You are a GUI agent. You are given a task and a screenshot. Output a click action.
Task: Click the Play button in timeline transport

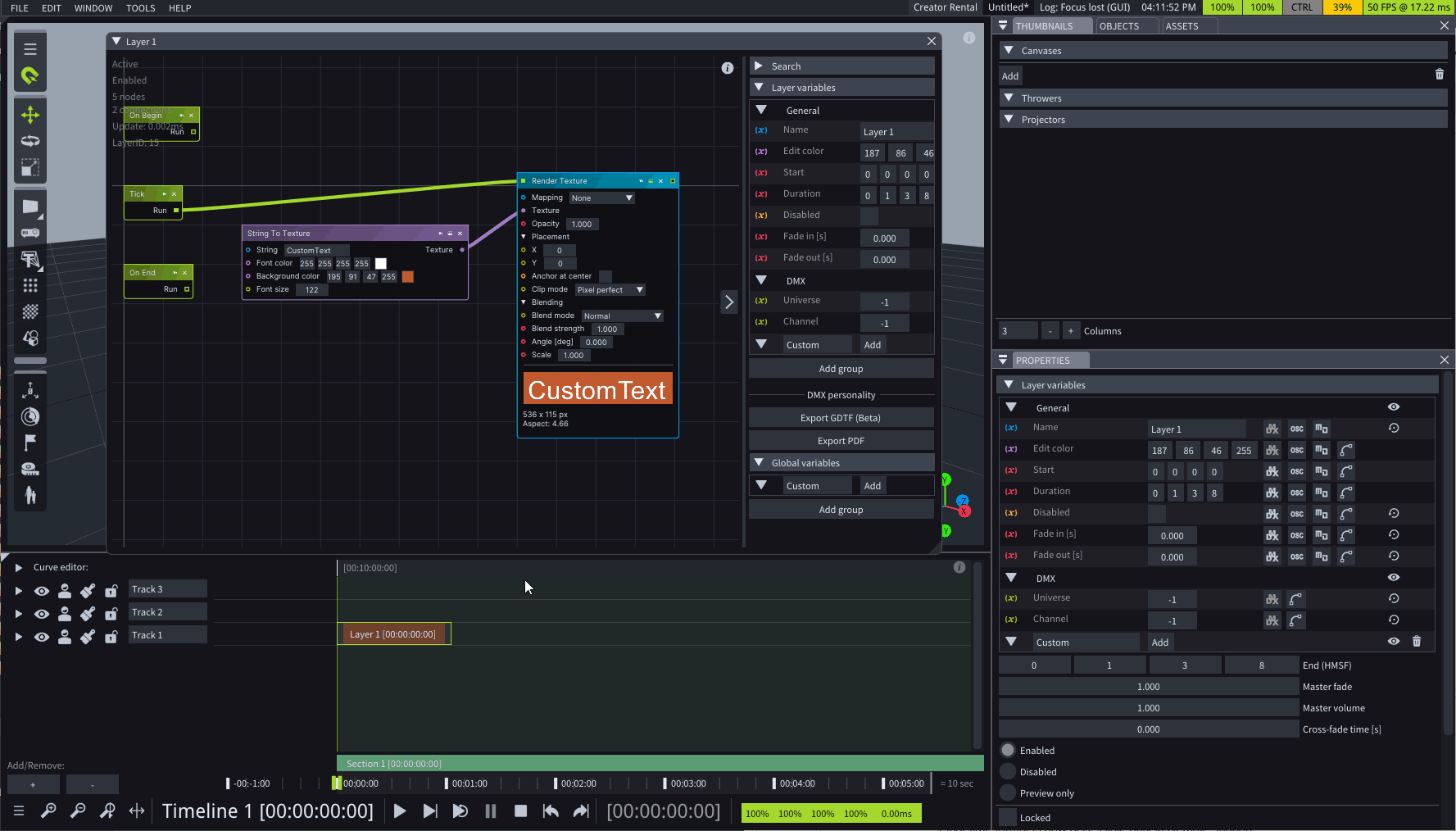400,811
